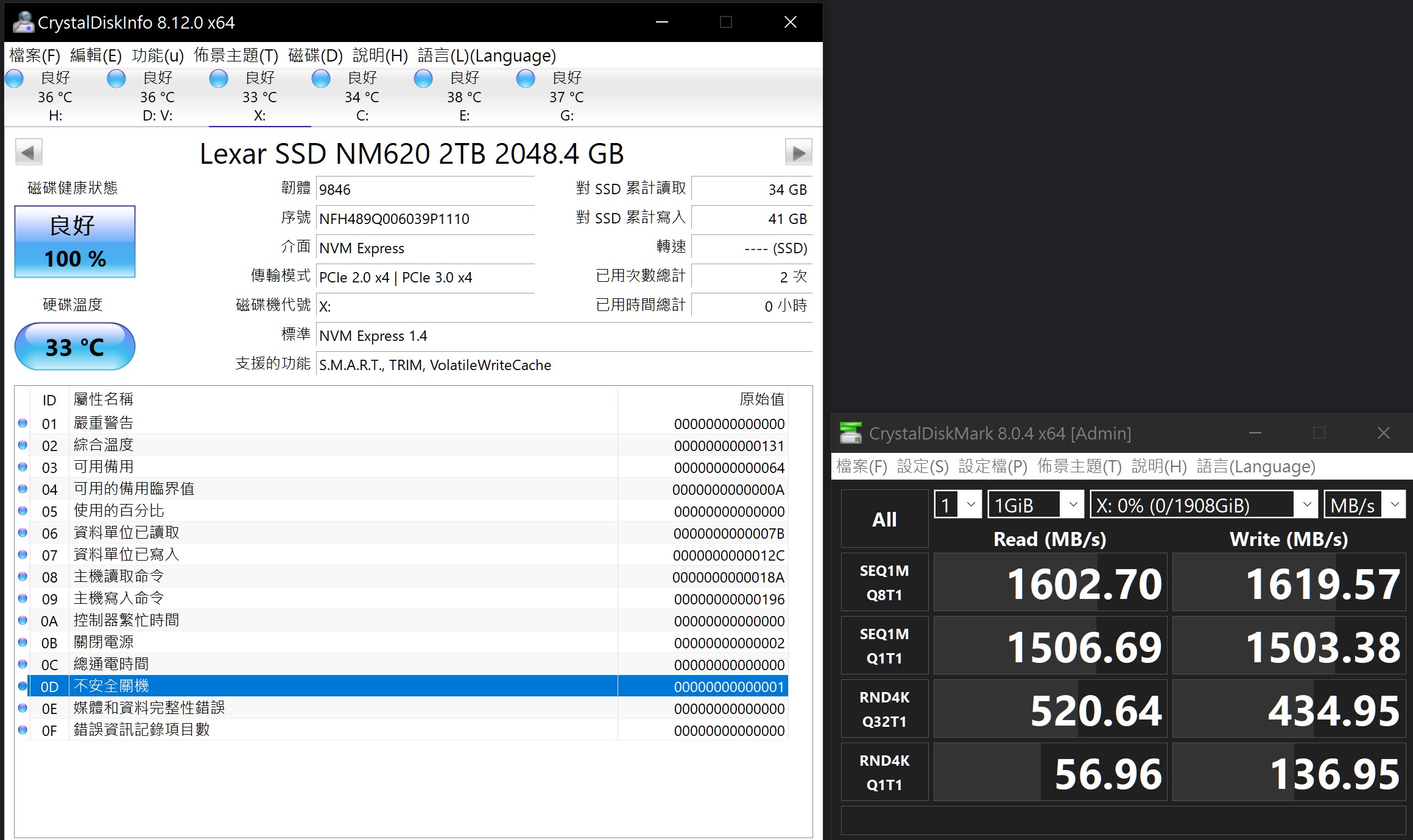The width and height of the screenshot is (1413, 840).
Task: Click the 1602.70 sequential read result
Action: [1051, 583]
